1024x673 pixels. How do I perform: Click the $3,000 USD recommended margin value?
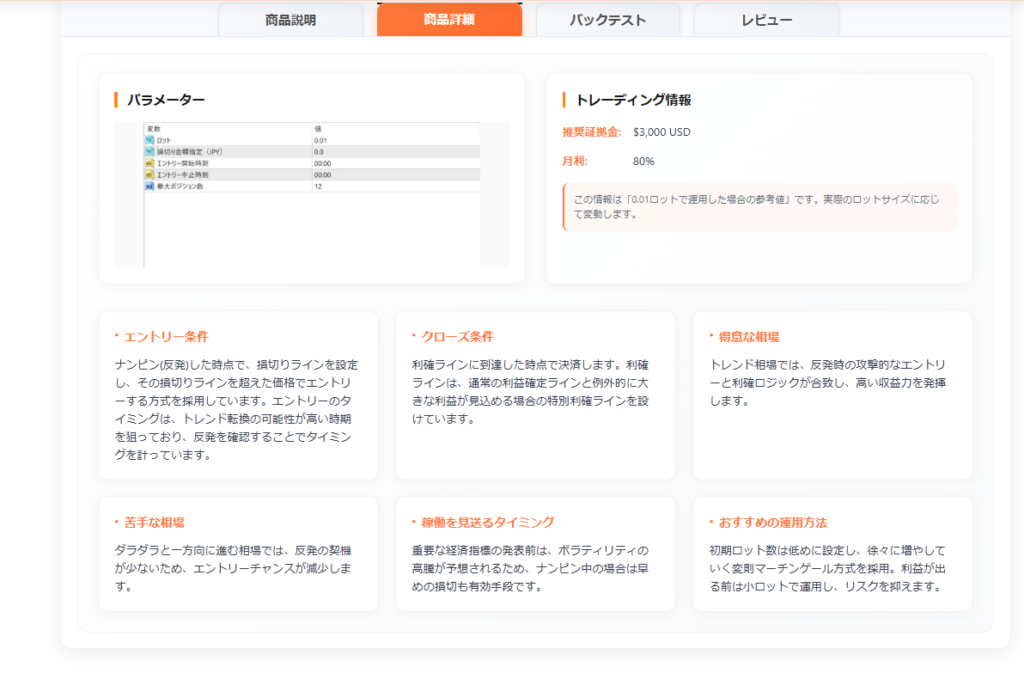click(662, 132)
